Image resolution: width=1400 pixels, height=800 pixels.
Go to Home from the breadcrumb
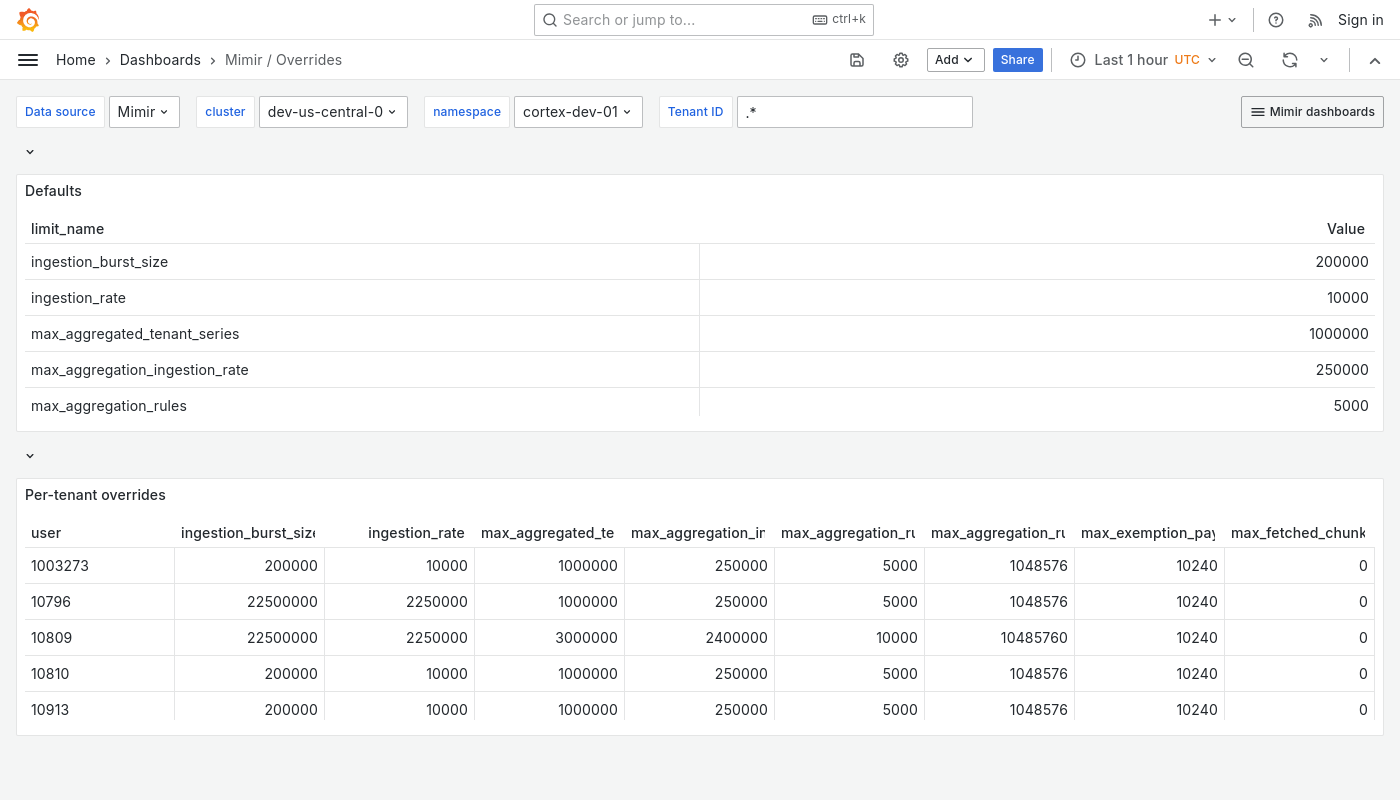(x=75, y=59)
